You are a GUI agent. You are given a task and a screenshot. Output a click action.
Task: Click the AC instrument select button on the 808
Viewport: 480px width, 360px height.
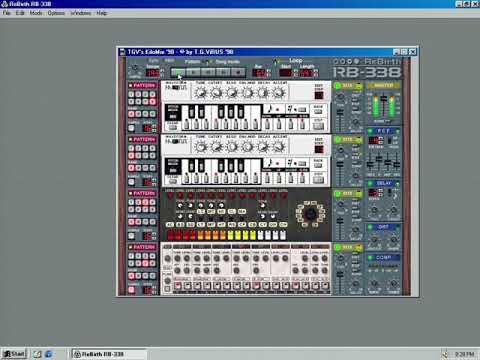(x=170, y=225)
